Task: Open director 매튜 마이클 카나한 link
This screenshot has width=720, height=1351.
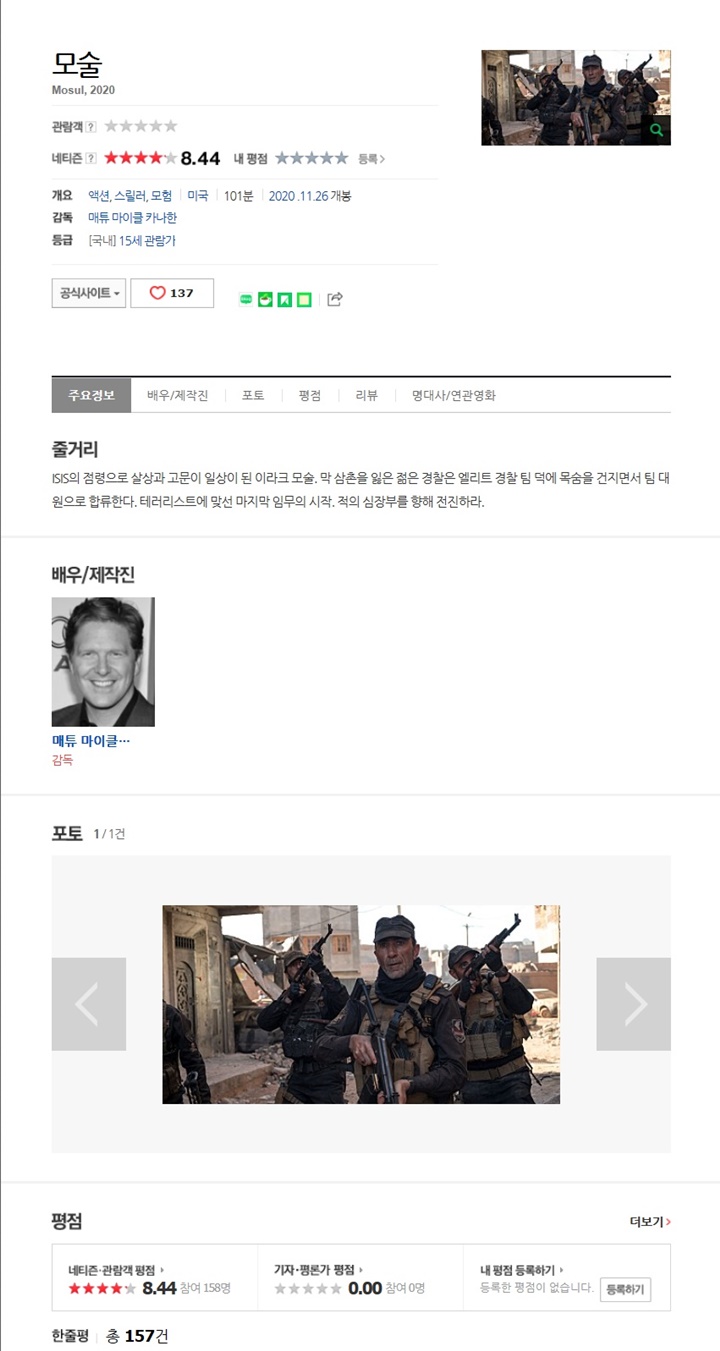Action: (x=132, y=218)
